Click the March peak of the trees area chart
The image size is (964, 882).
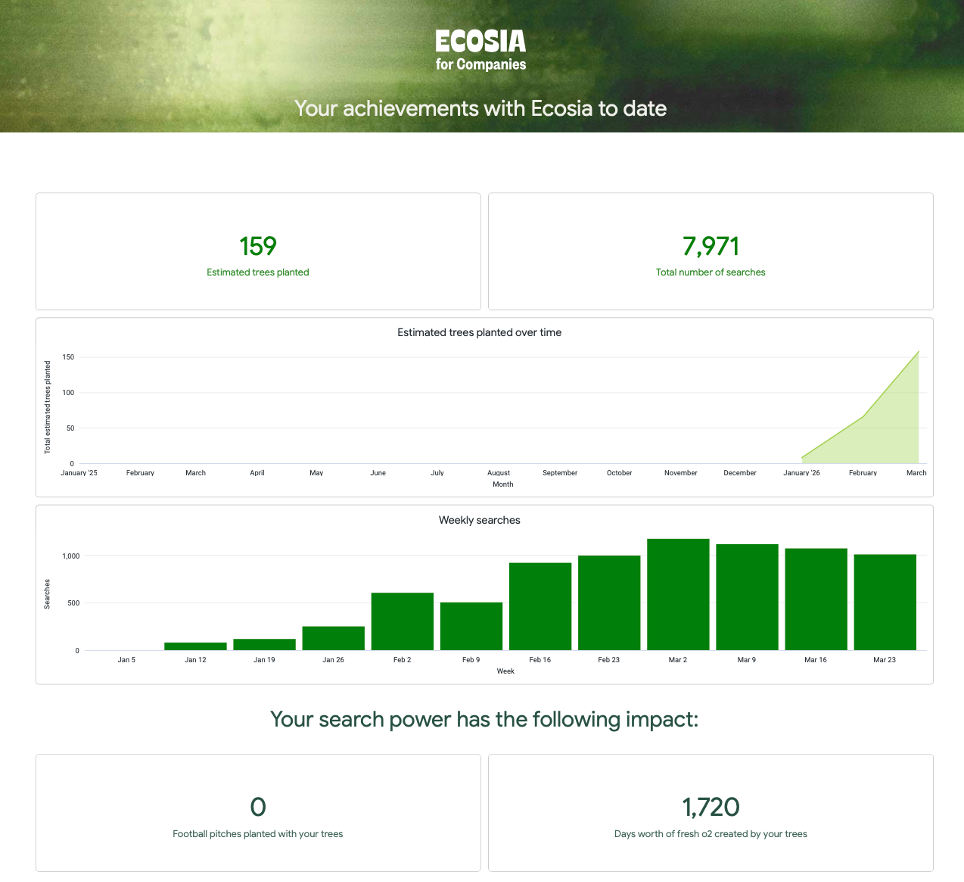917,353
